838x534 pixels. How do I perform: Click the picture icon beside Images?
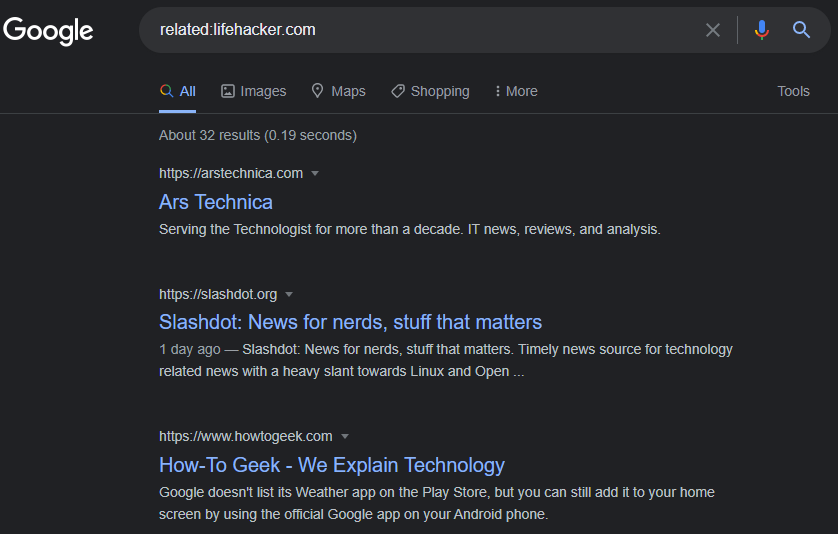tap(228, 91)
